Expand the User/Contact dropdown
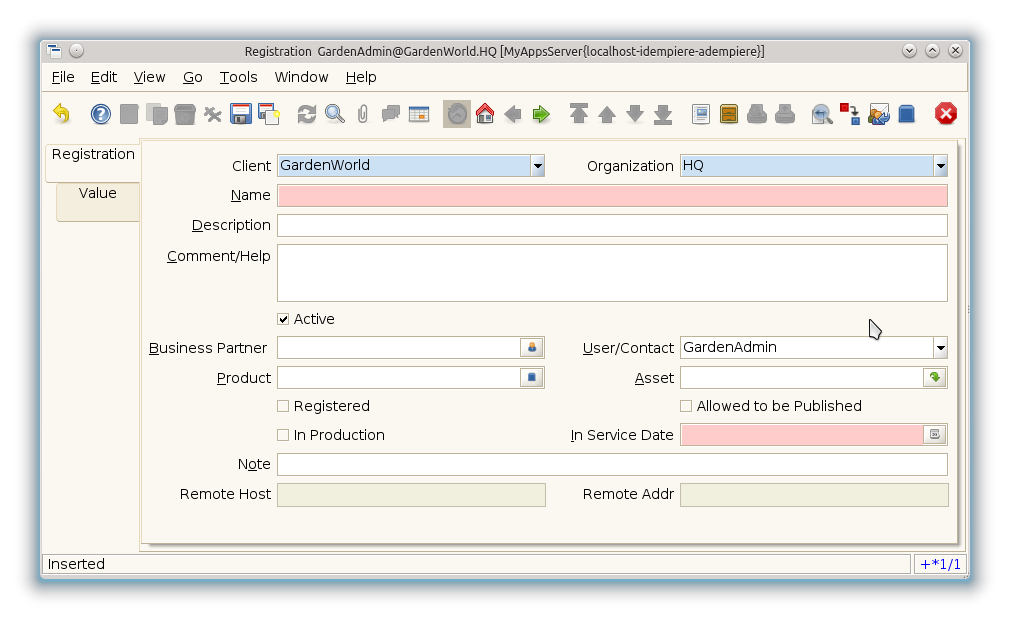Image resolution: width=1010 pixels, height=619 pixels. 940,348
